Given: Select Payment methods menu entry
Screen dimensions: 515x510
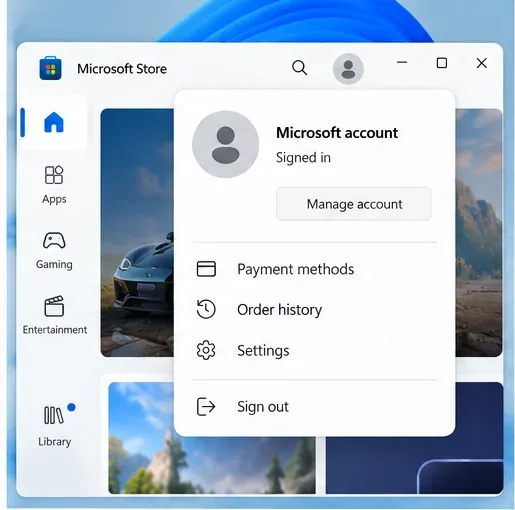Looking at the screenshot, I should click(314, 269).
